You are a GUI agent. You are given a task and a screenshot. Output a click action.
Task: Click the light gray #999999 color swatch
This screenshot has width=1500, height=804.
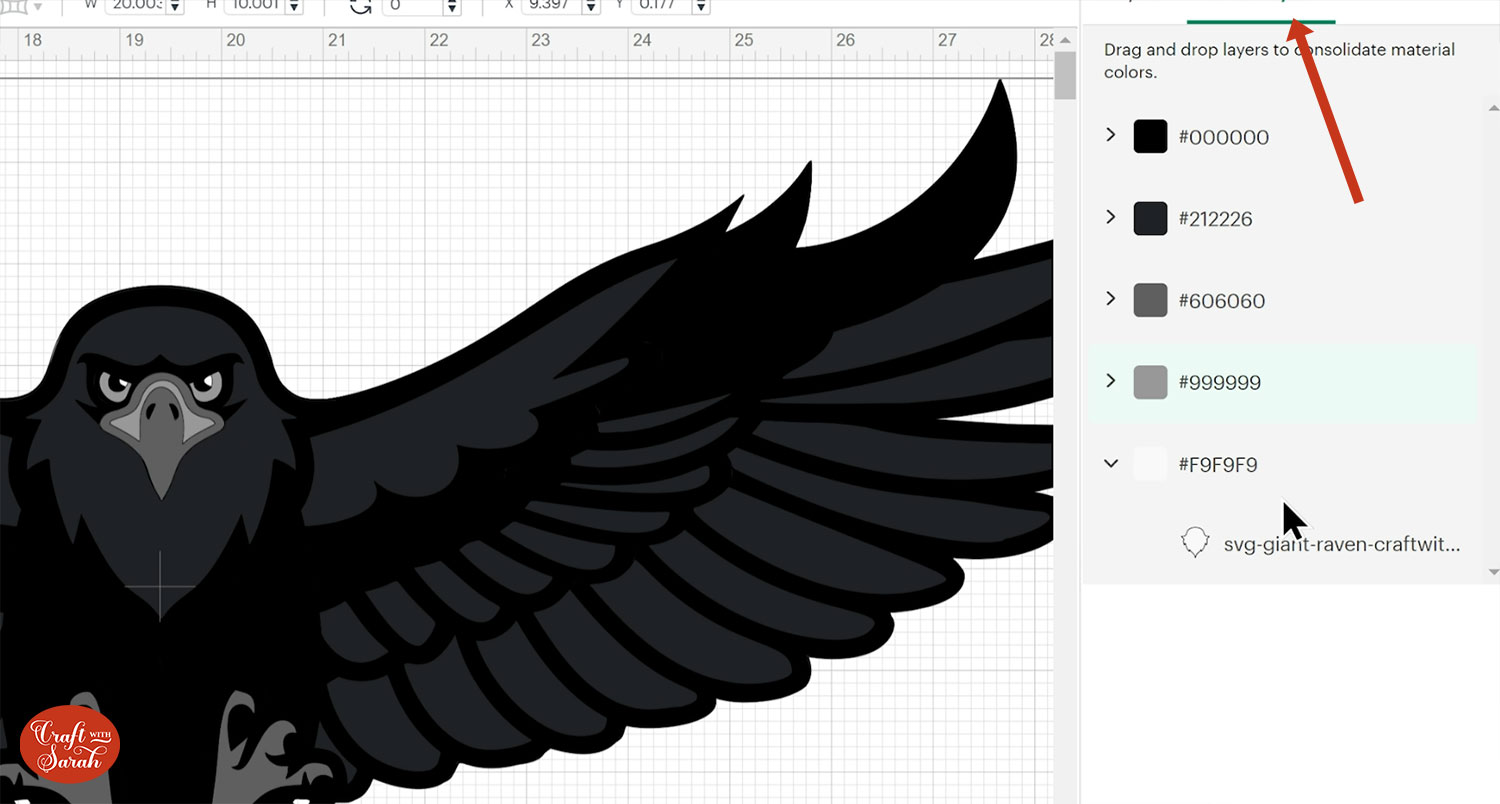(x=1151, y=382)
